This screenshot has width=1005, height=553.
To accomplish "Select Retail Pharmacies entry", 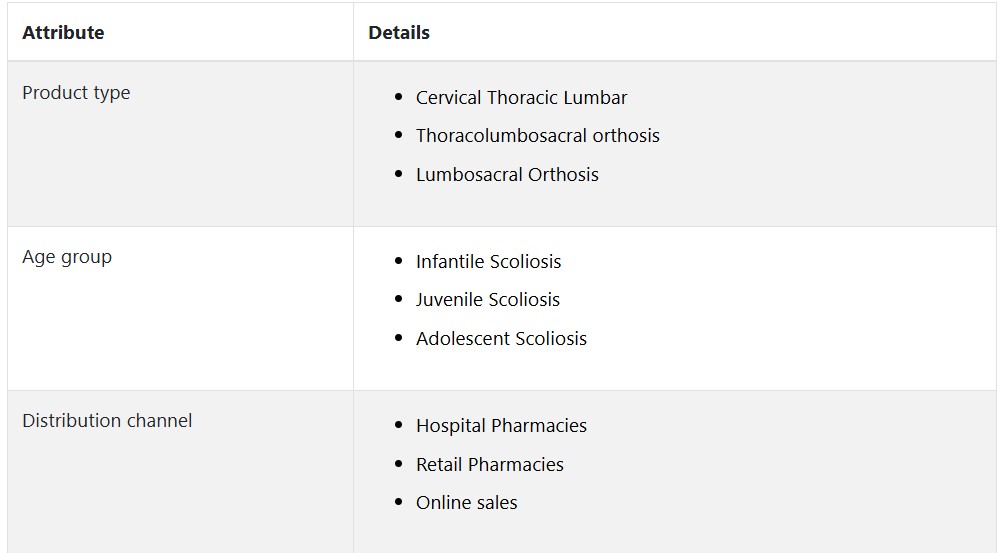I will [490, 464].
